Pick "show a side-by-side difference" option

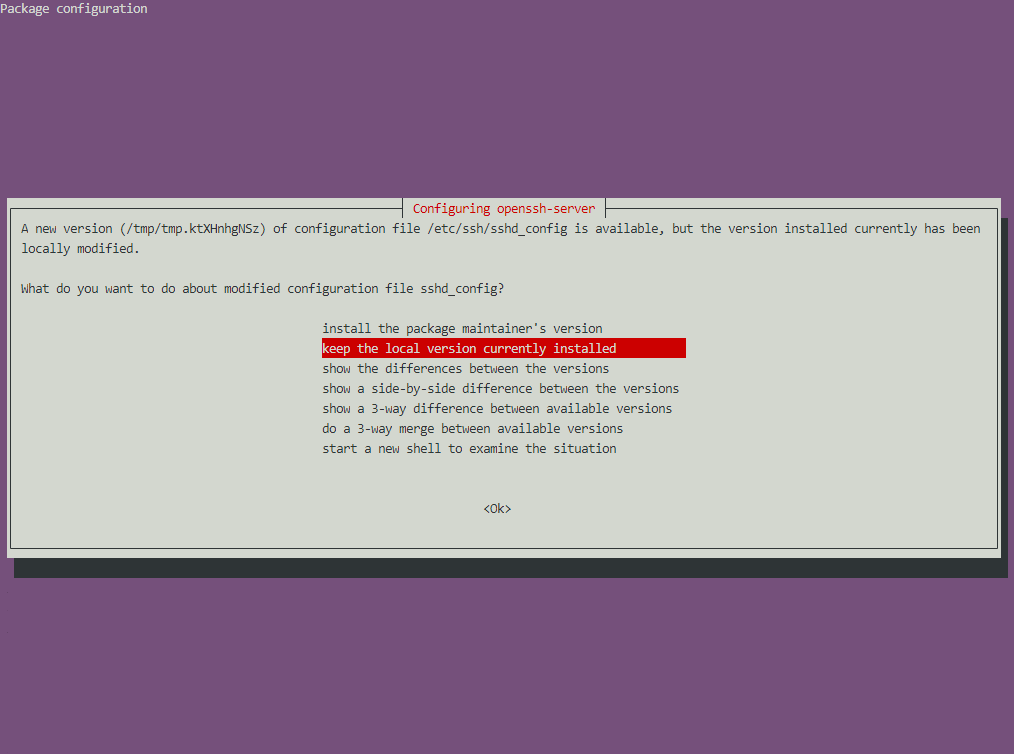pyautogui.click(x=501, y=389)
